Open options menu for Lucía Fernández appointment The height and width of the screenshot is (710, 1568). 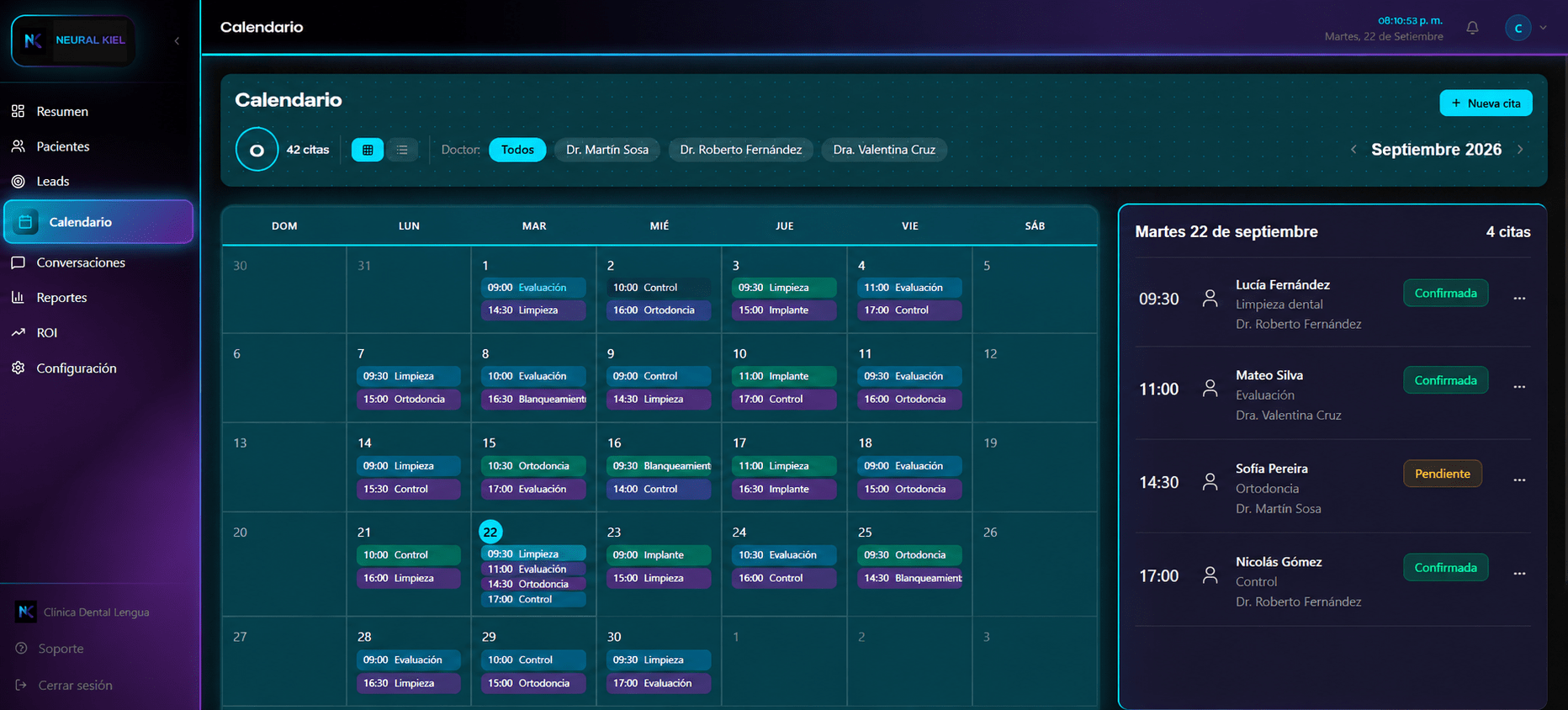(x=1519, y=299)
